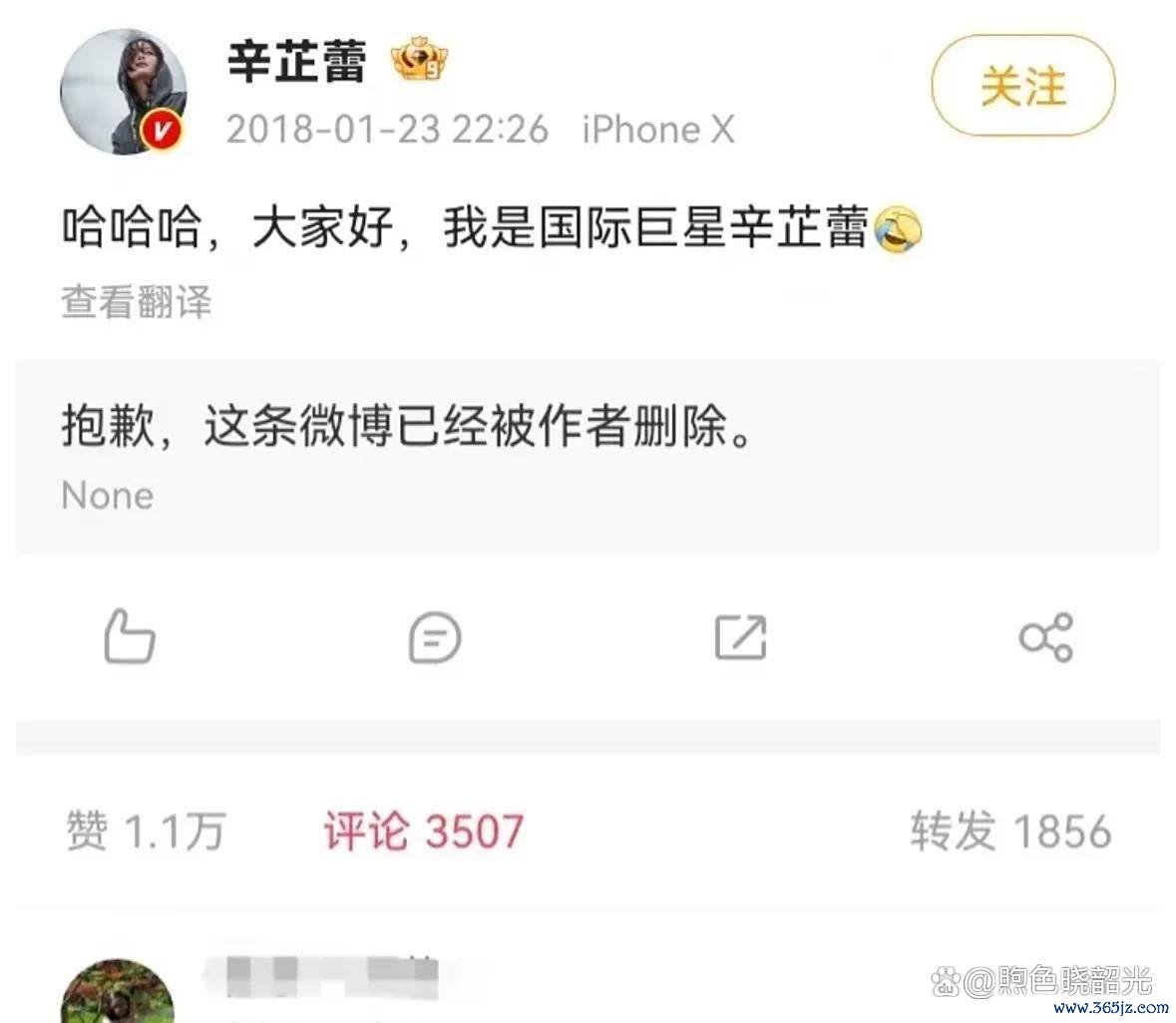The image size is (1176, 1023).
Task: Click the paw icon in the watermark
Action: (x=945, y=979)
